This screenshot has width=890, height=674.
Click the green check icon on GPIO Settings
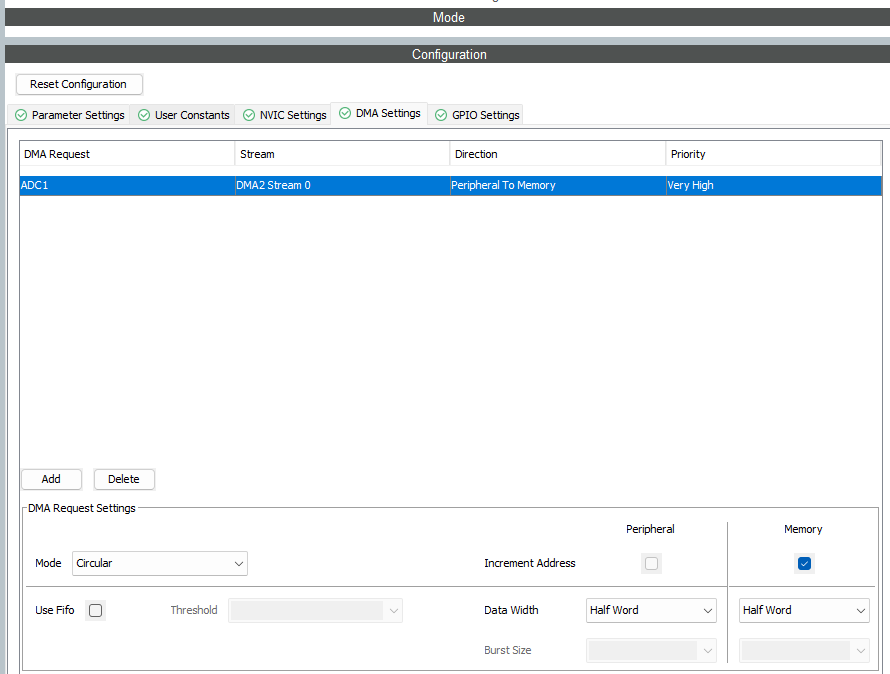pos(441,115)
